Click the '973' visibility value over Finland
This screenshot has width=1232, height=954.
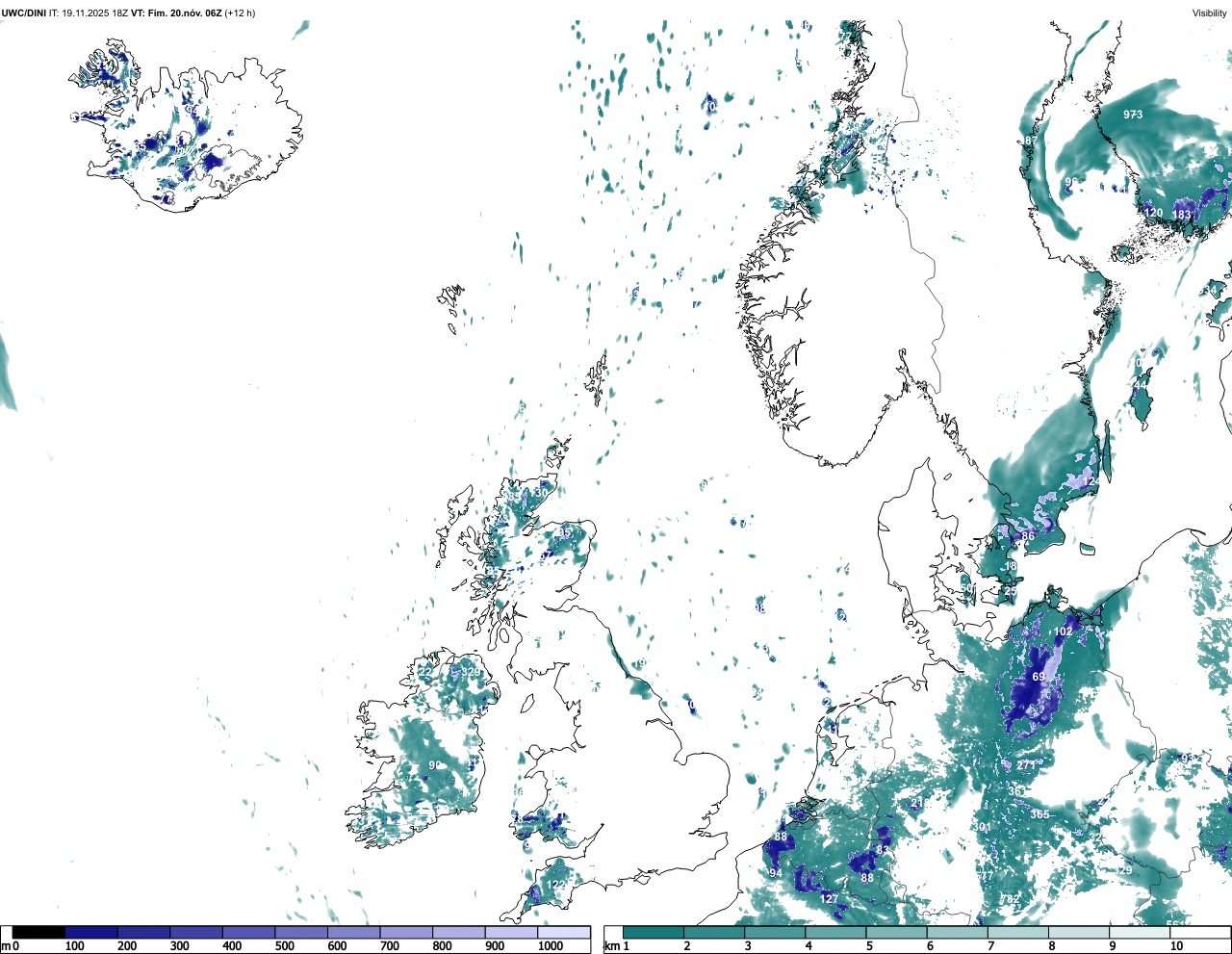click(x=1133, y=115)
